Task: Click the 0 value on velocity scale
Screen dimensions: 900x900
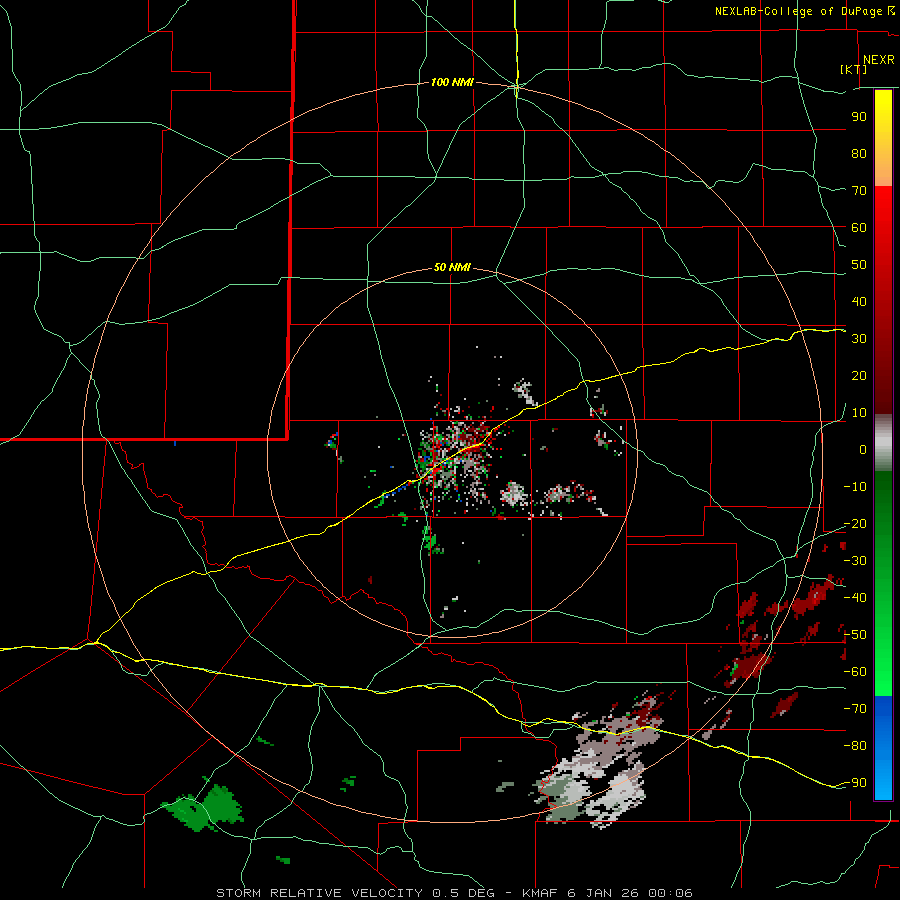Action: coord(863,450)
